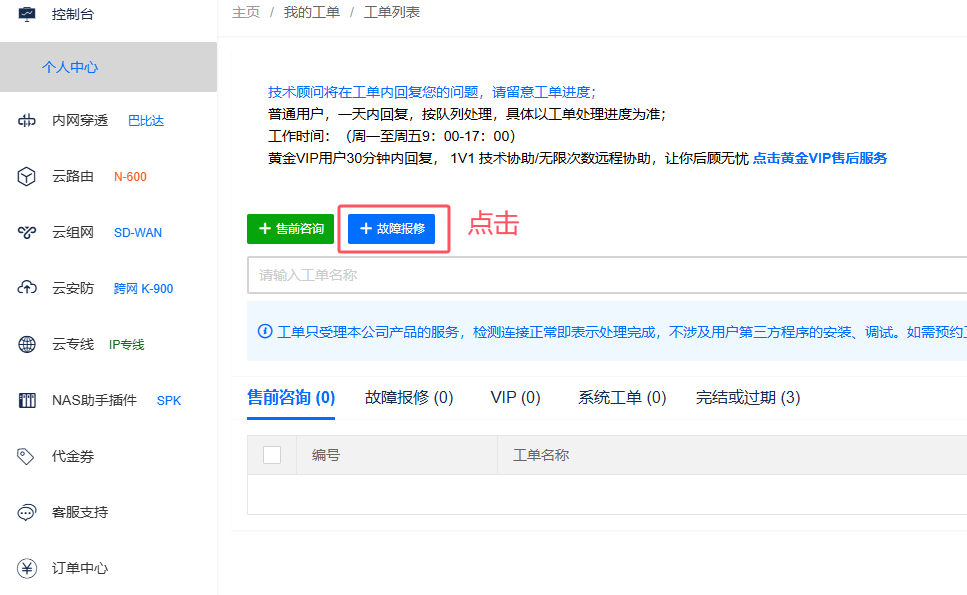Click the 云安防 cloud upload icon
Screen dimensions: 967x595
[x=27, y=289]
